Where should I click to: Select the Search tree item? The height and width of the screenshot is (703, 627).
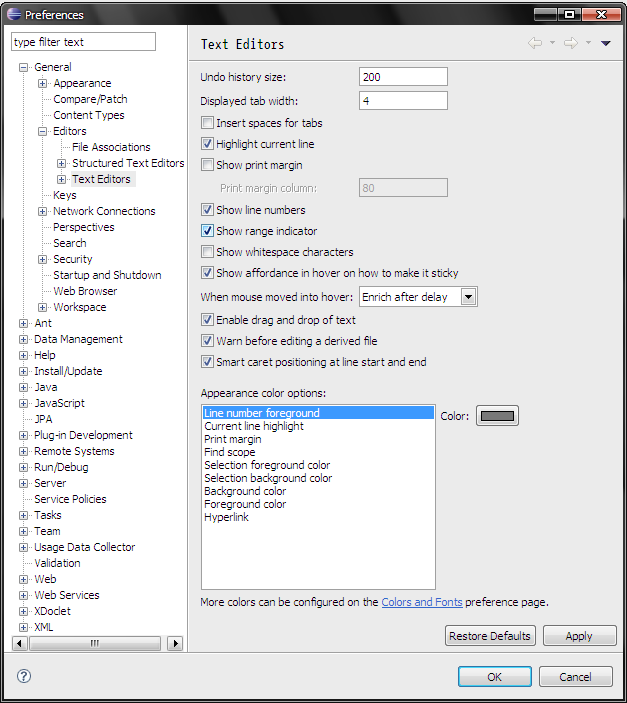[70, 243]
